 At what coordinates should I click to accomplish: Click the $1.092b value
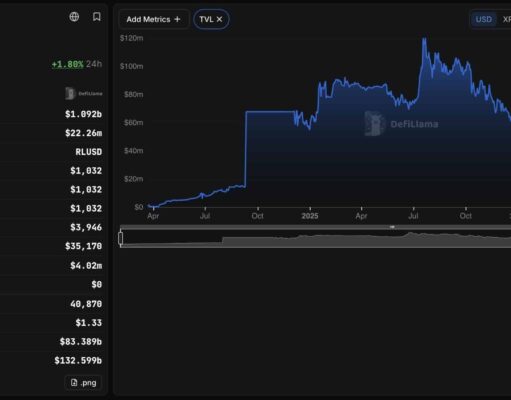point(83,114)
